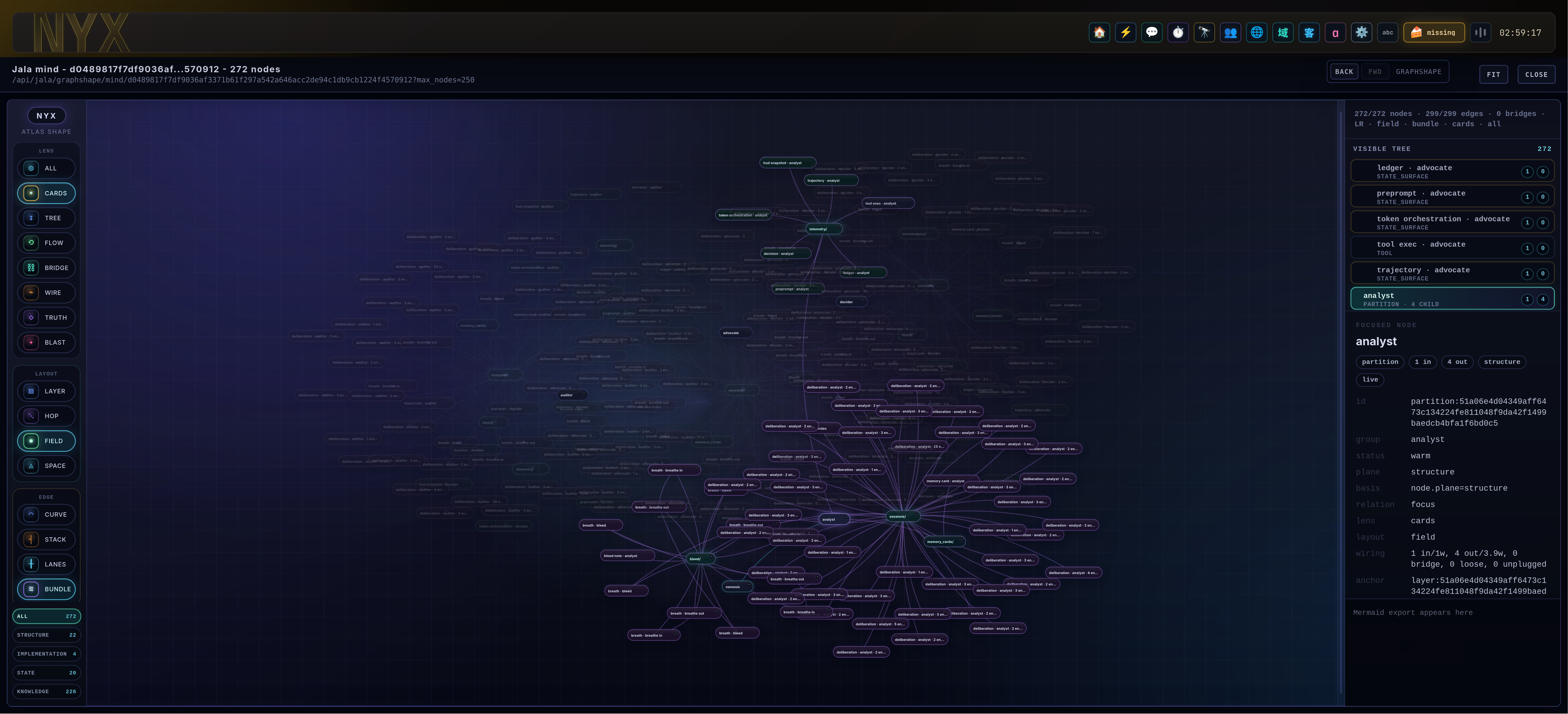This screenshot has width=1568, height=714.
Task: Click the 'decider' graph node
Action: point(852,302)
